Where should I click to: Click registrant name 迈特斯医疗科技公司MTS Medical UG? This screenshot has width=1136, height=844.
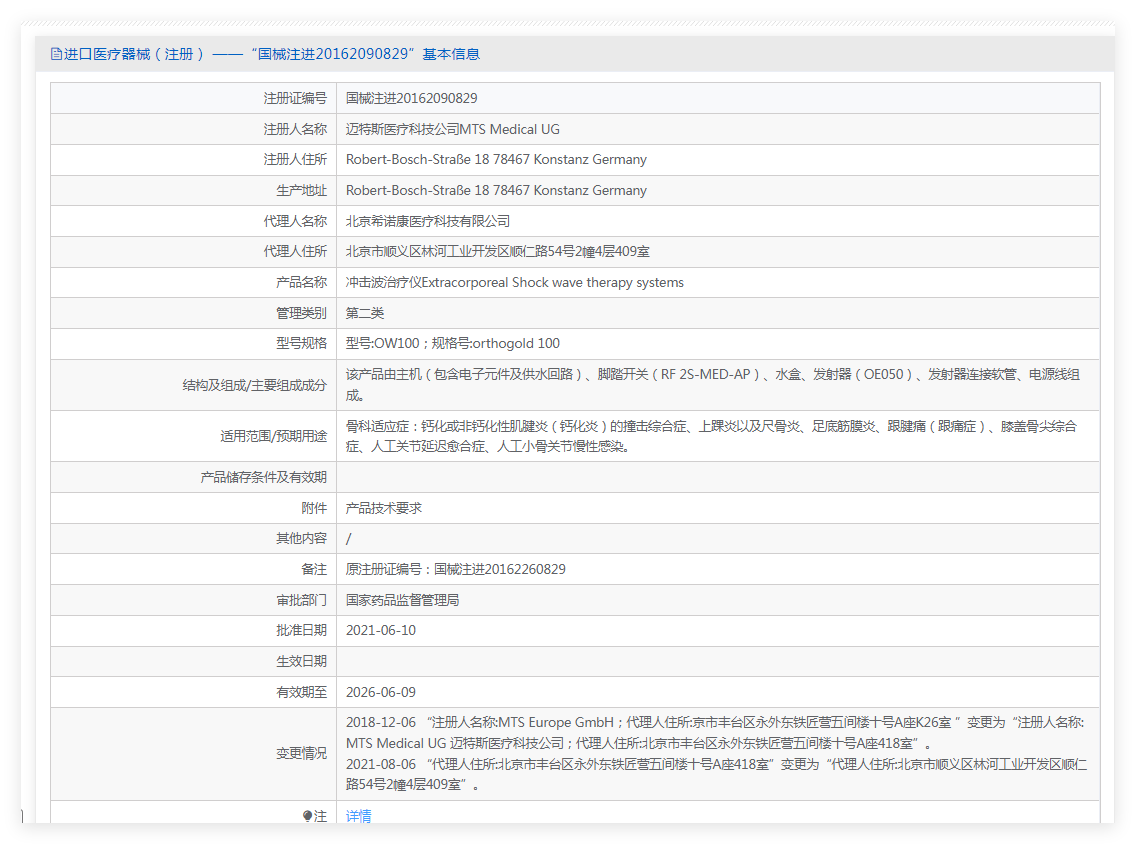(453, 129)
